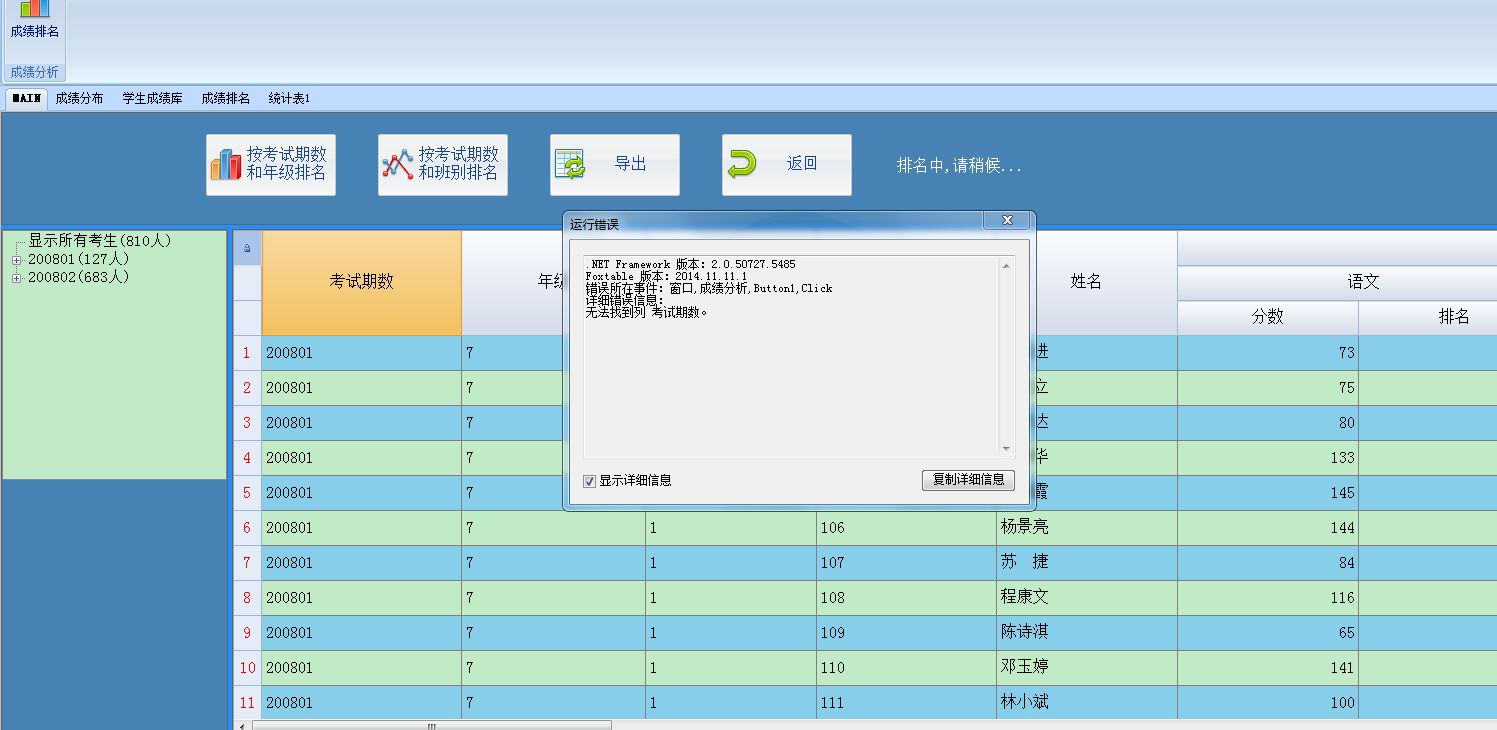Image resolution: width=1497 pixels, height=730 pixels.
Task: Click the name cell 林小斌
Action: pos(1086,703)
